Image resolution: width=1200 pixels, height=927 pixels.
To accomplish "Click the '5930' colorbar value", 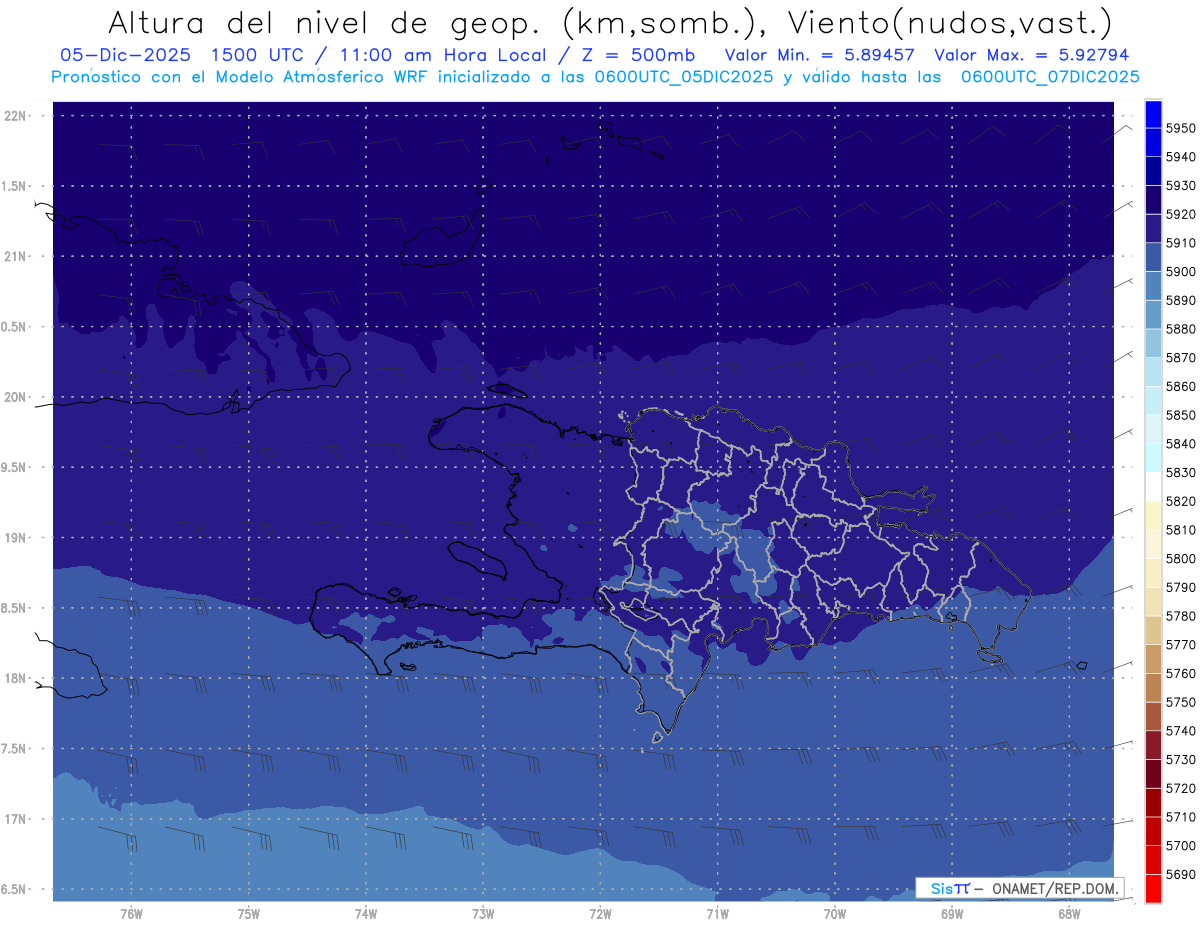I will [1181, 185].
